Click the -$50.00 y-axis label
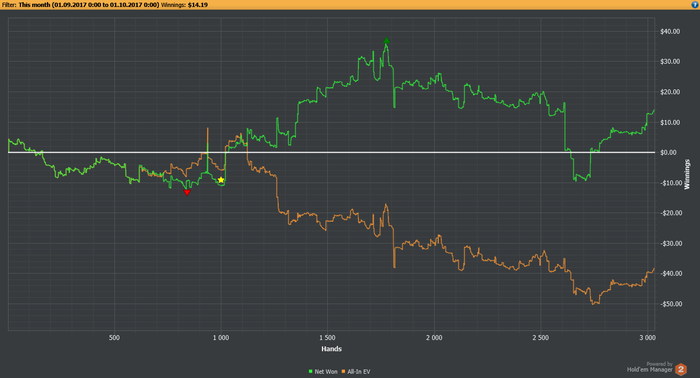Viewport: 700px width, 378px height. tap(671, 304)
